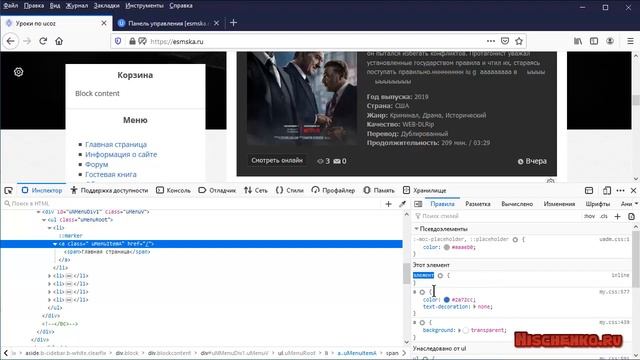Click the padlock site security icon
Viewport: 640px width, 360px height.
point(132,41)
